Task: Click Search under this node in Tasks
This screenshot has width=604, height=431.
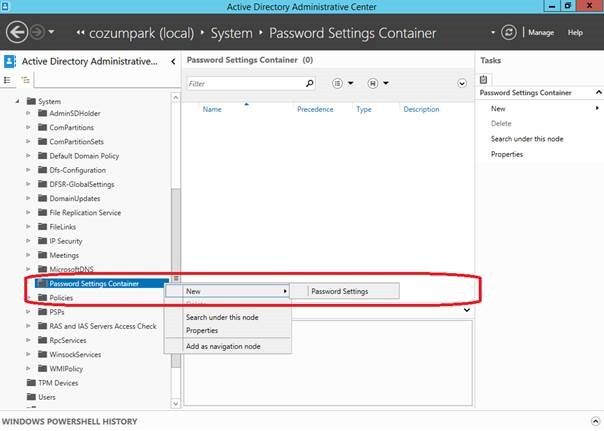Action: tap(527, 139)
